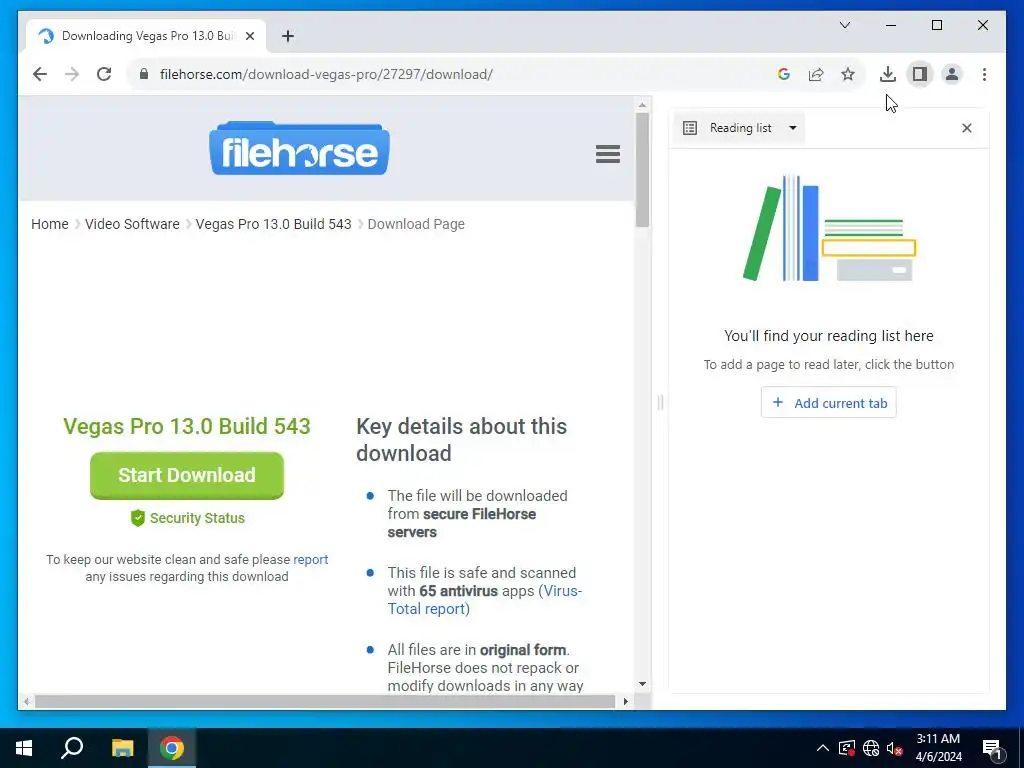Viewport: 1024px width, 768px height.
Task: Click the network globe tray icon
Action: 871,748
